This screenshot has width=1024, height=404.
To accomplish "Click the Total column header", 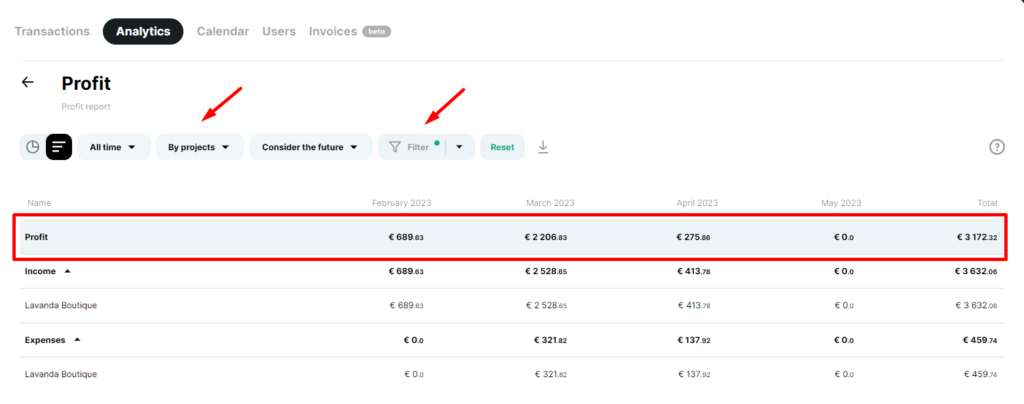I will pyautogui.click(x=987, y=203).
